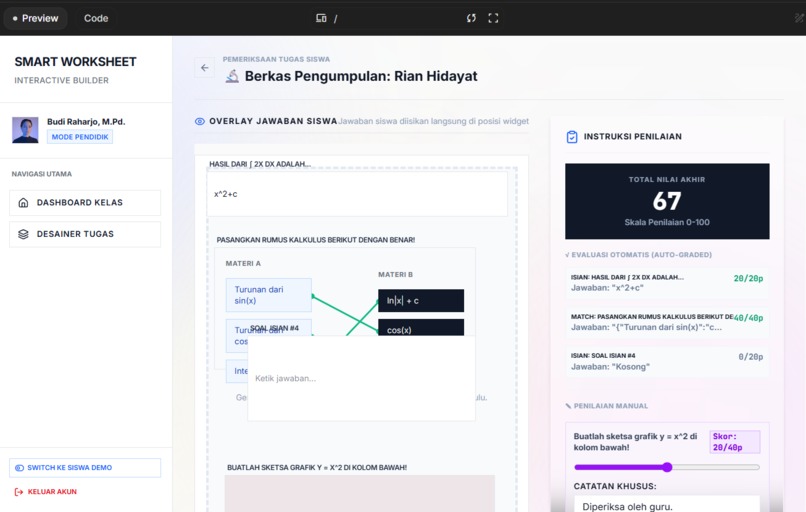Click the answer field containing x^2+c
This screenshot has height=512, width=806.
pyautogui.click(x=357, y=194)
